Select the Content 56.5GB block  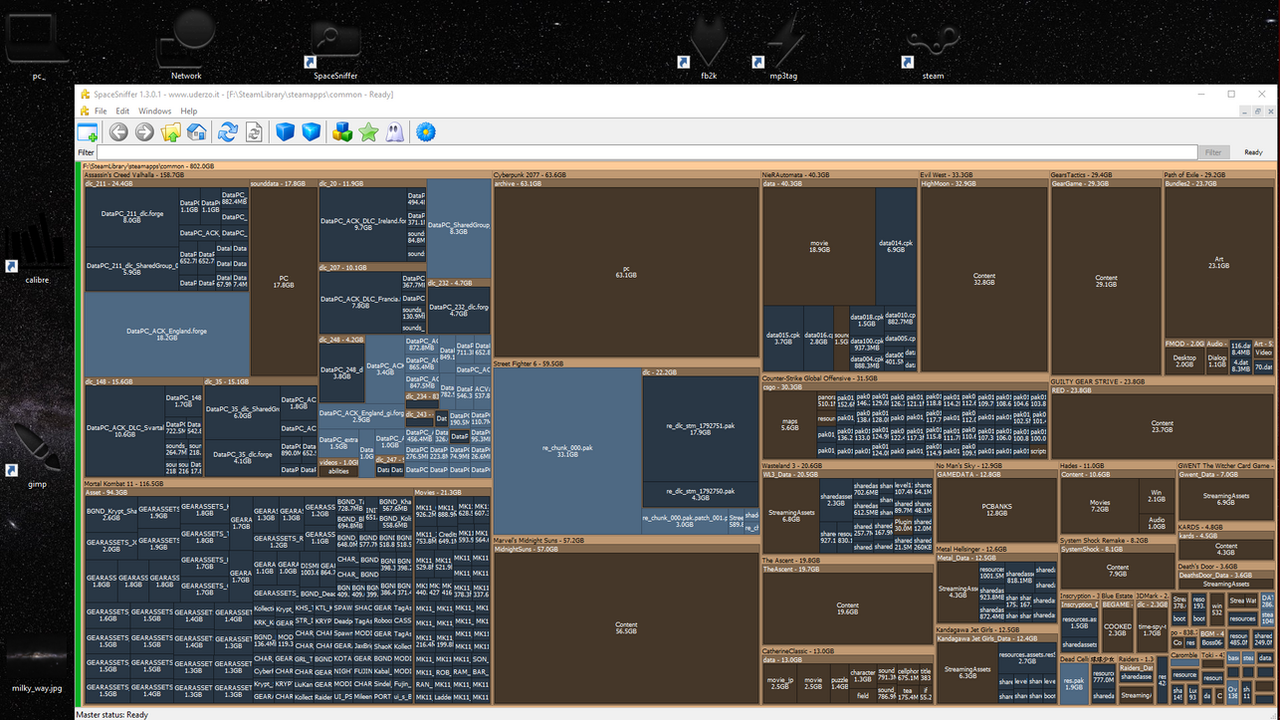[x=626, y=629]
